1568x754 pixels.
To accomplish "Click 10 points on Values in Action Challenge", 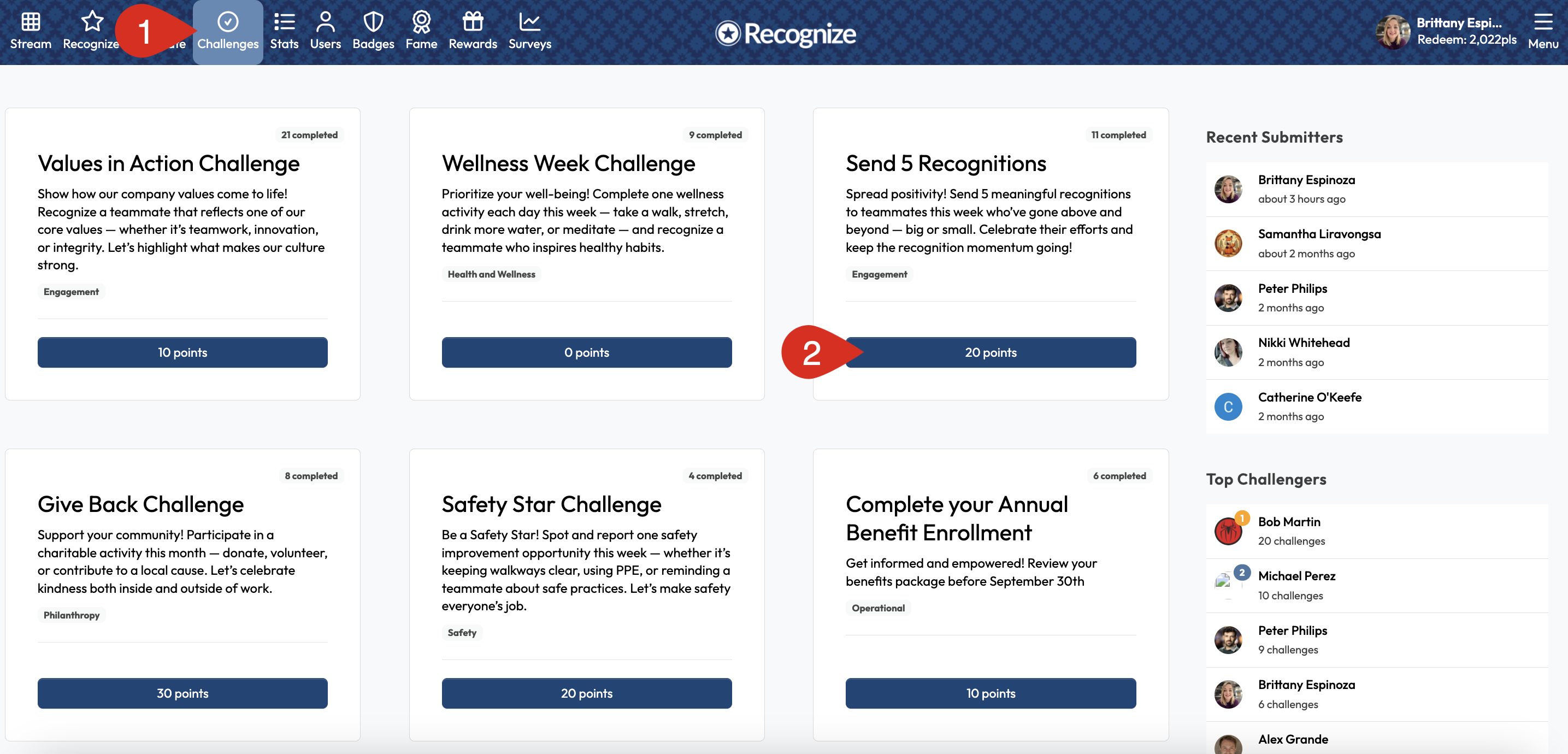I will (182, 352).
